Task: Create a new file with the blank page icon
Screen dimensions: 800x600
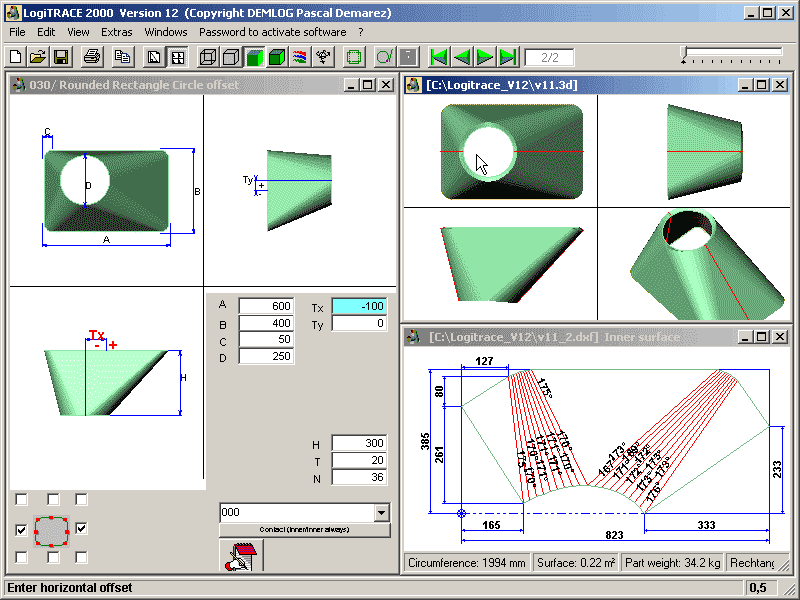Action: click(x=16, y=57)
